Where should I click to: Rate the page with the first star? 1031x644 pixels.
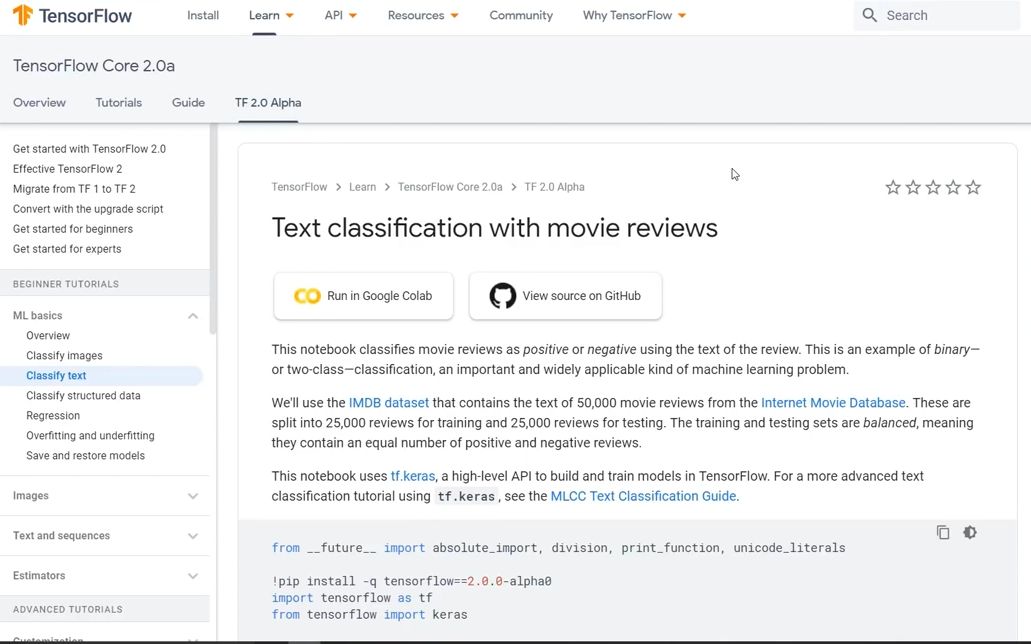click(892, 187)
